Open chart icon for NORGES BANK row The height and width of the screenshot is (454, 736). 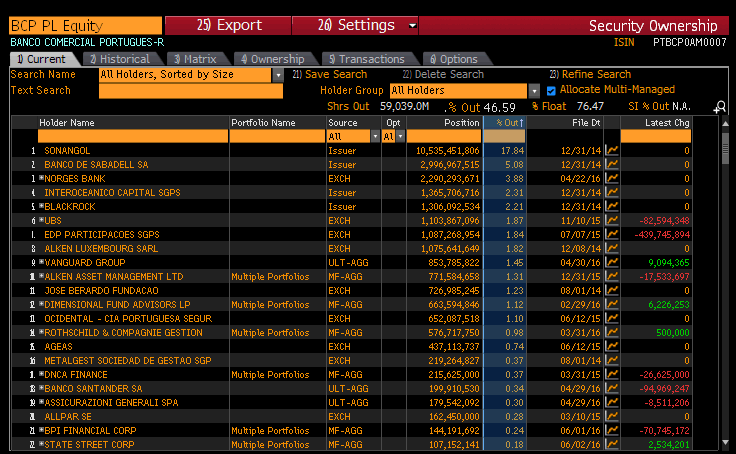tap(612, 178)
